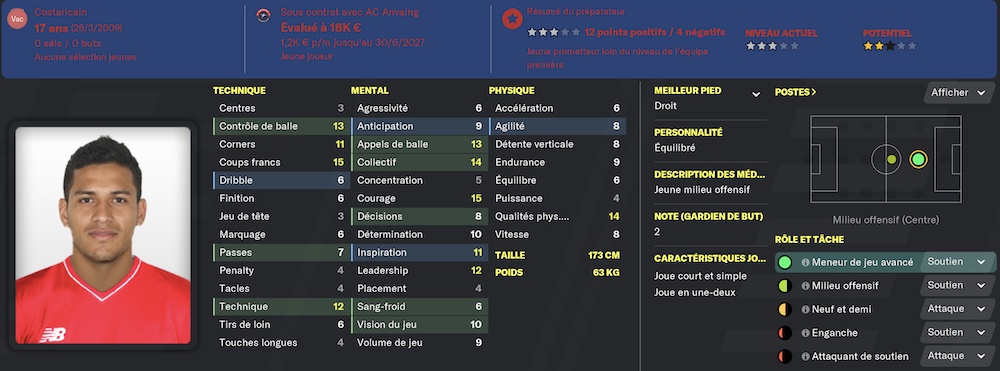The height and width of the screenshot is (371, 1000).
Task: Click info icon beside Milieu offensif role
Action: (x=805, y=286)
